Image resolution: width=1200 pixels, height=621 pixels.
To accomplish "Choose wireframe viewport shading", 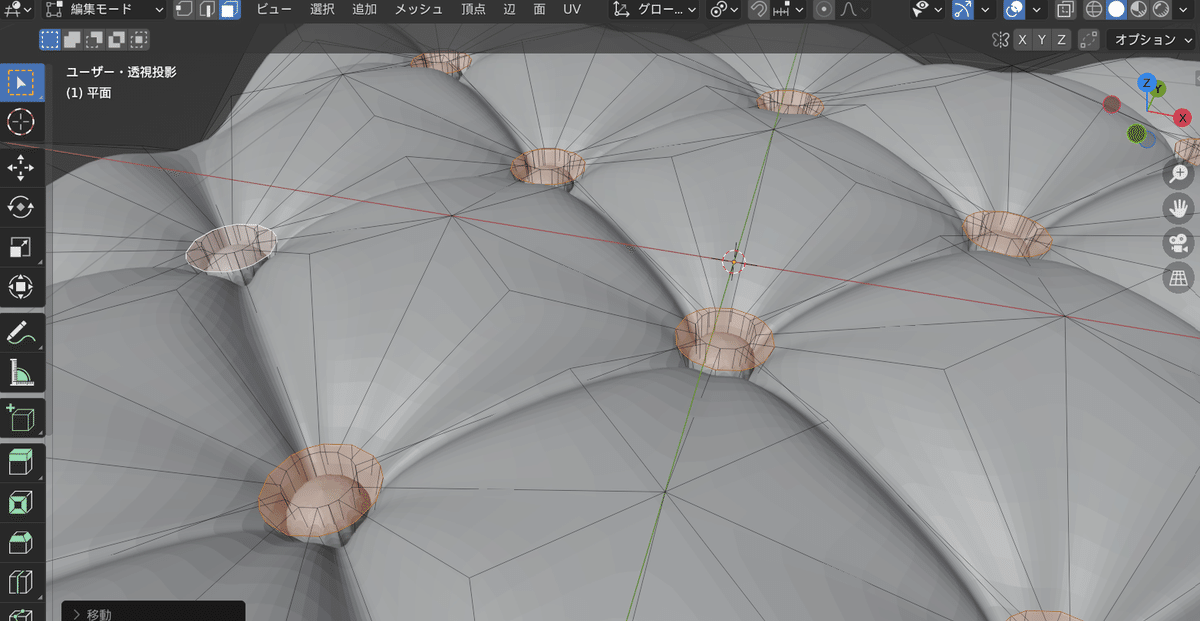I will 1094,10.
